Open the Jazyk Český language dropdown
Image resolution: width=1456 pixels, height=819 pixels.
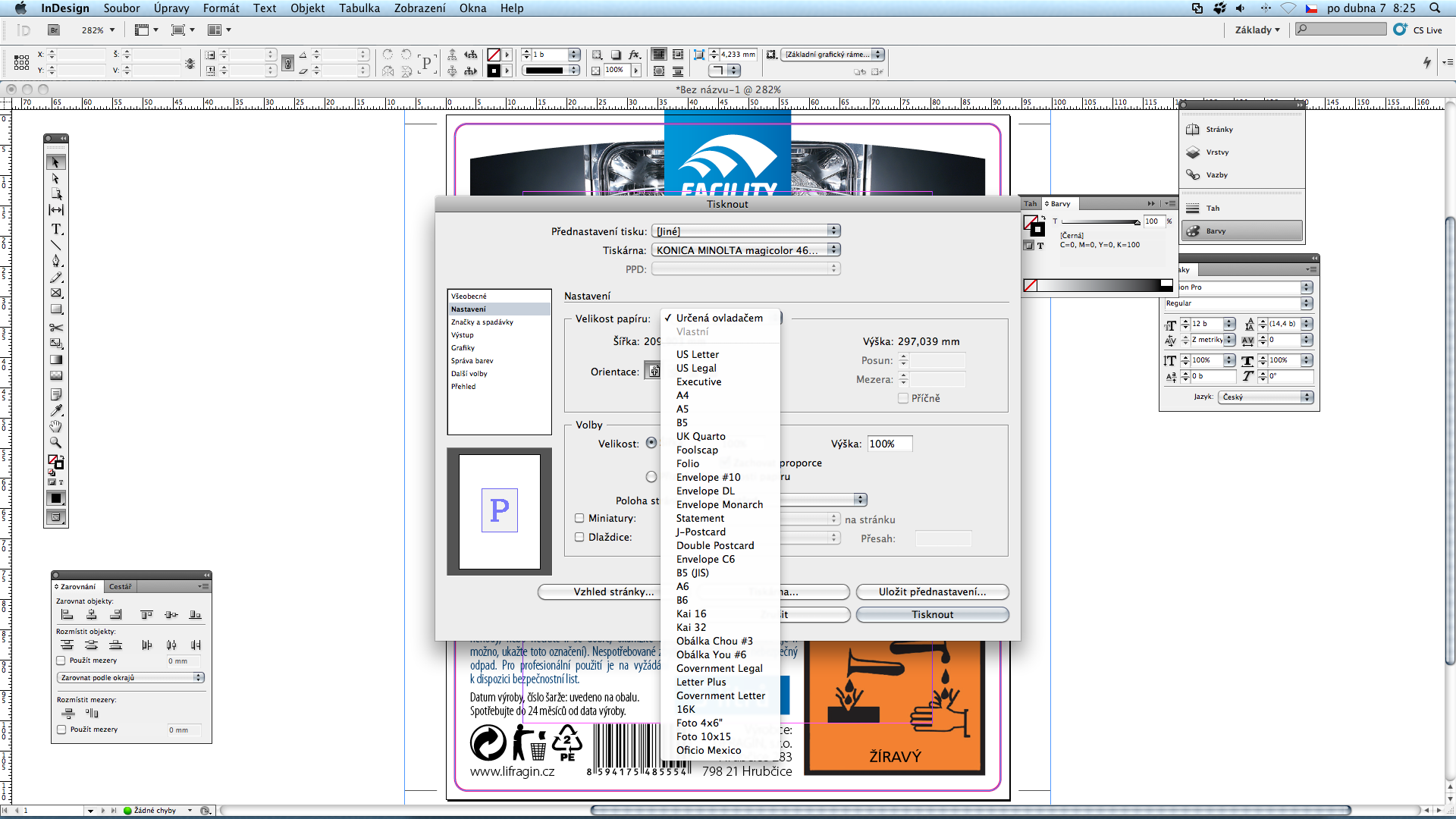[x=1265, y=397]
